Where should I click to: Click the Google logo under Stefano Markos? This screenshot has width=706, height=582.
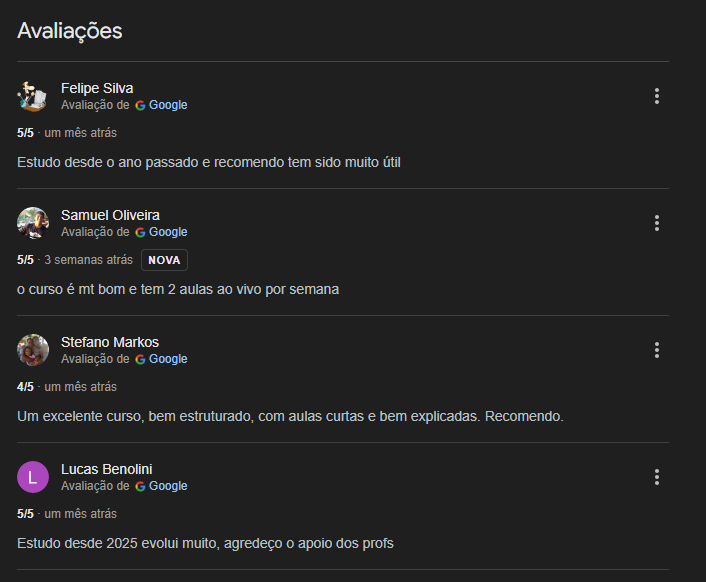coord(141,359)
